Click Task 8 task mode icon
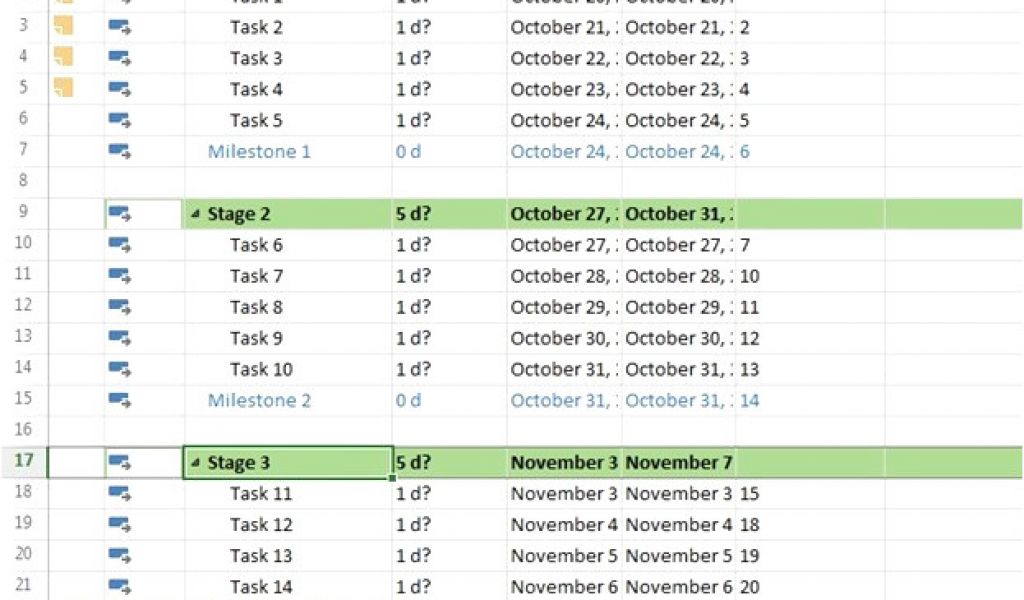1024x600 pixels. (120, 307)
